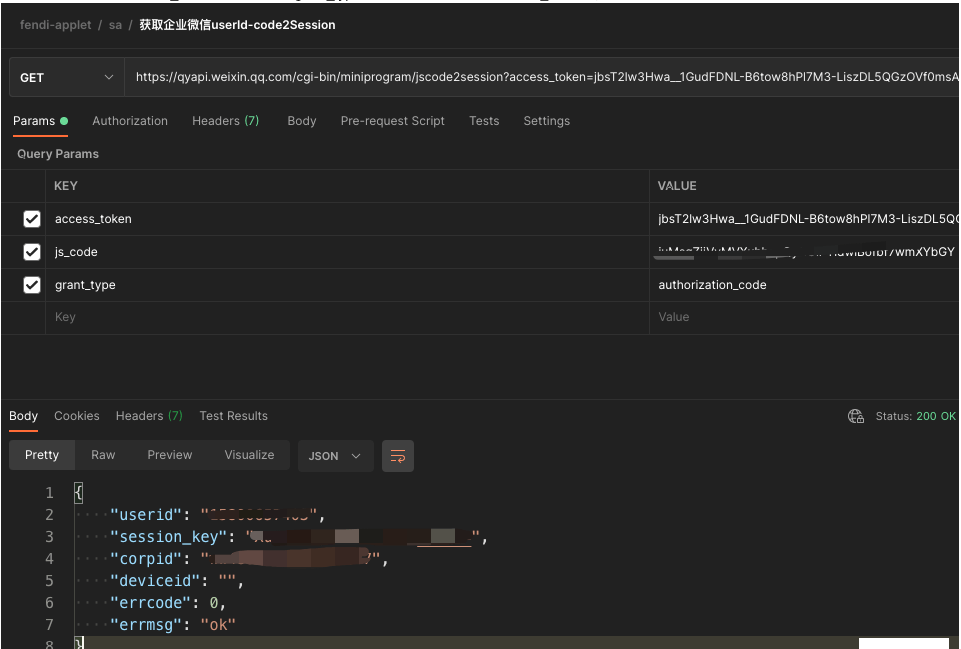Click the Status 200 OK text
Viewport: 961px width, 649px height.
click(x=915, y=416)
